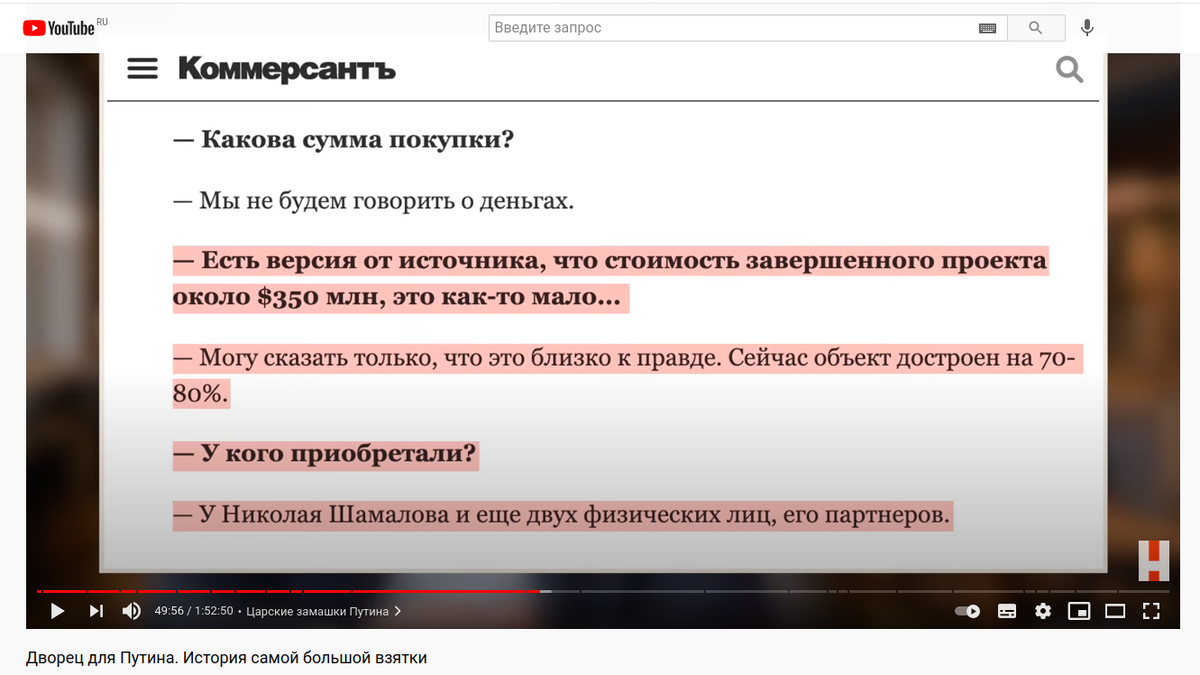Enter full screen mode
The width and height of the screenshot is (1200, 675).
1151,611
